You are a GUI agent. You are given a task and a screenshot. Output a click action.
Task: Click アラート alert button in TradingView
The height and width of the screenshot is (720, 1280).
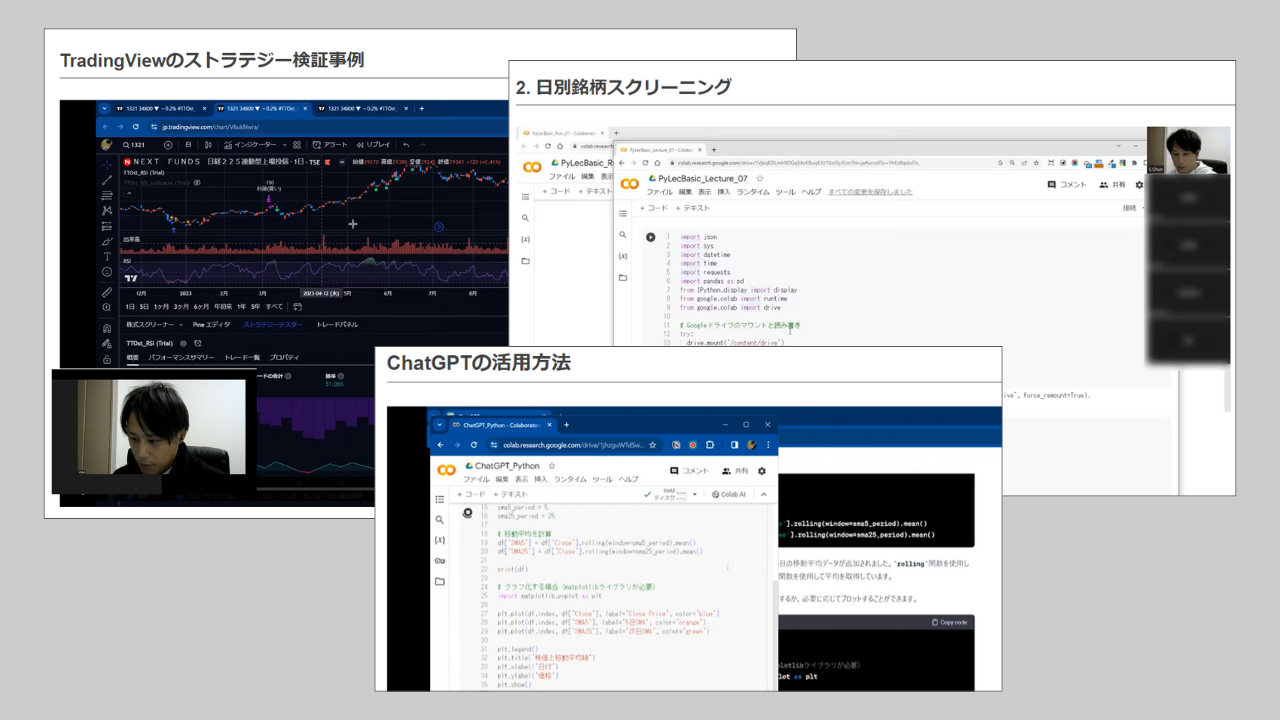click(x=330, y=145)
